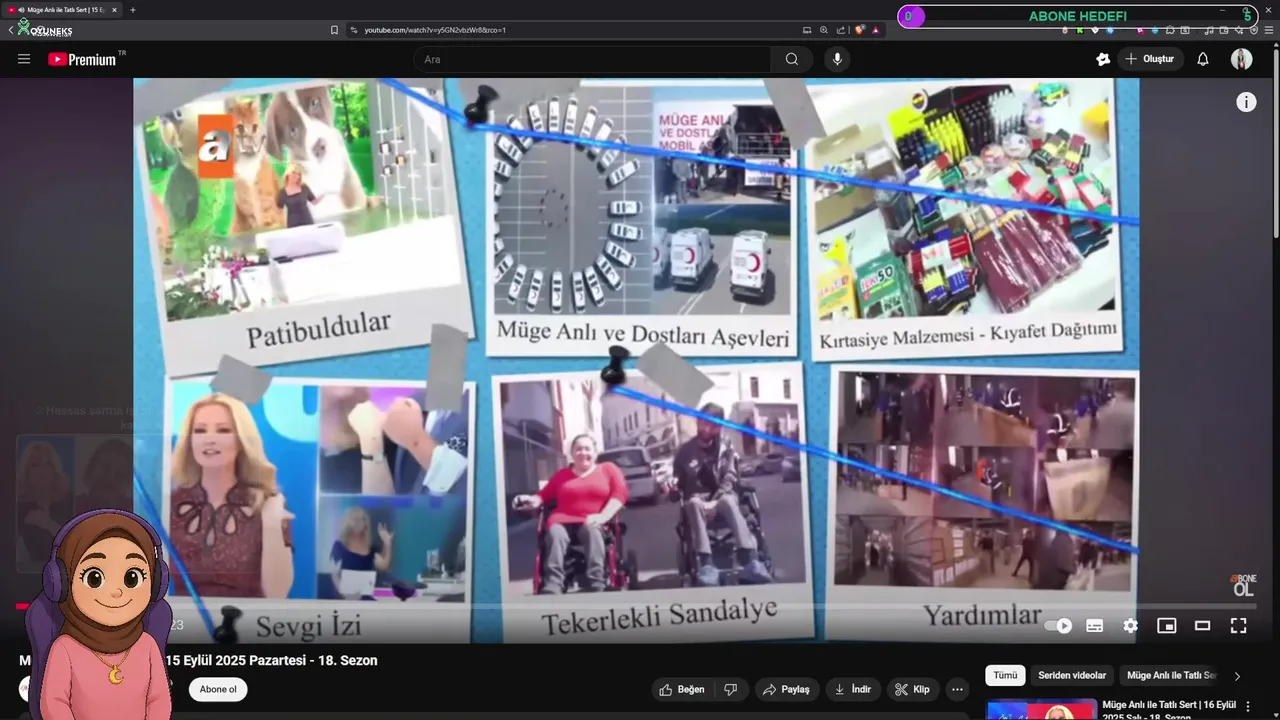
Task: Create a clip with Klip
Action: point(912,689)
